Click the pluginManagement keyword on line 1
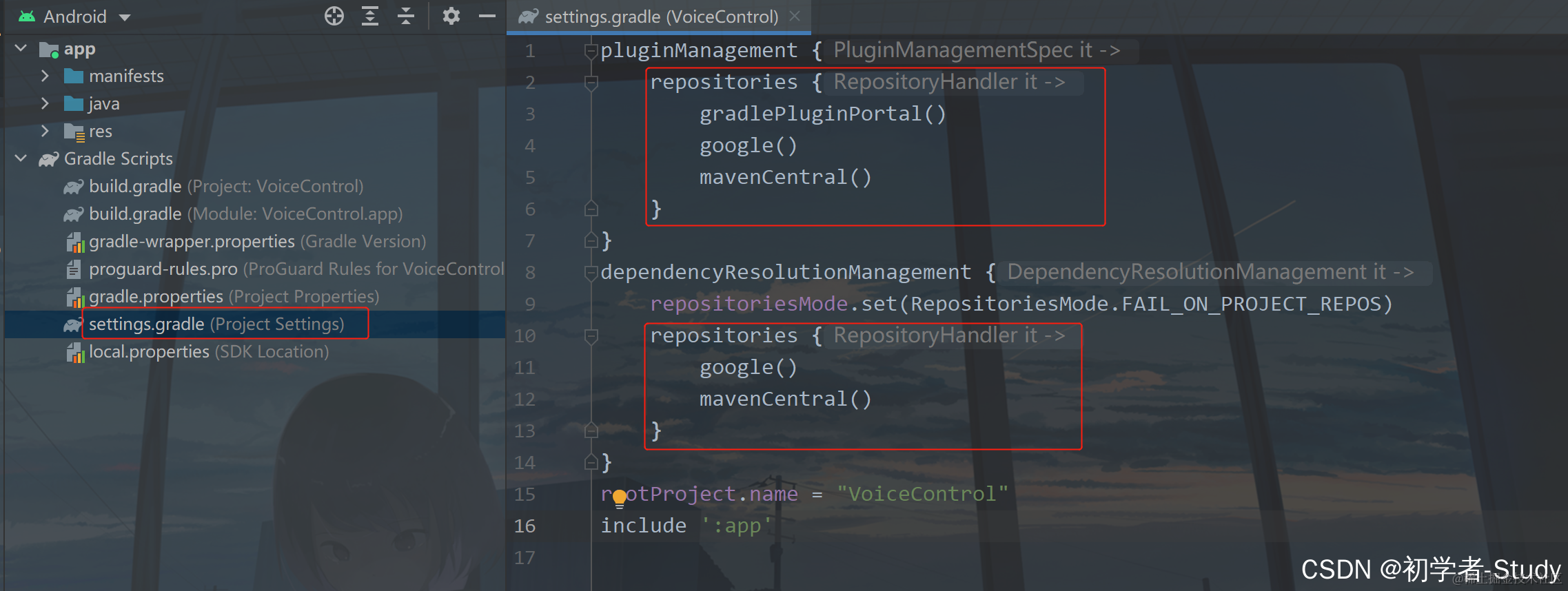1568x591 pixels. [699, 50]
